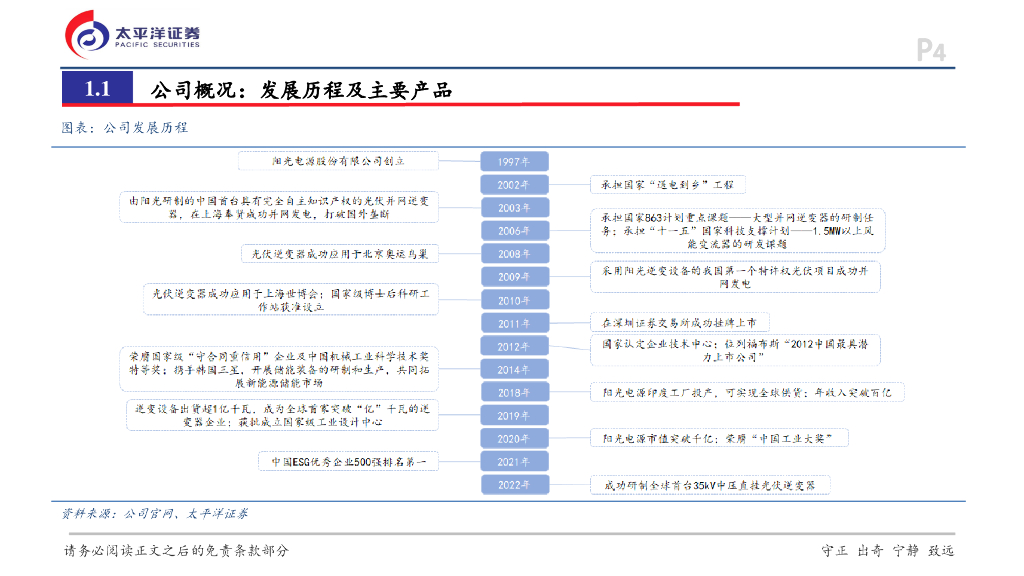Click the box 阳光电源印度工厂投产
1024x576 pixels.
pos(747,392)
